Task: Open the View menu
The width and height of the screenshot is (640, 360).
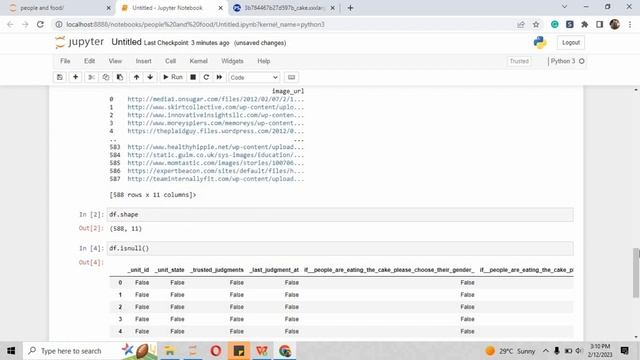Action: [x=115, y=61]
